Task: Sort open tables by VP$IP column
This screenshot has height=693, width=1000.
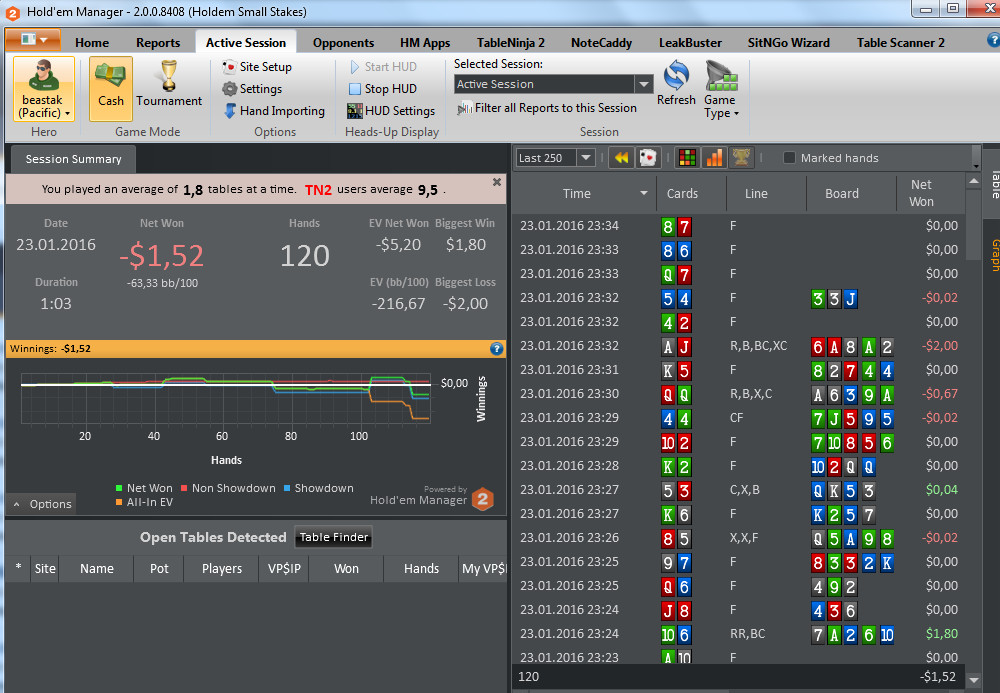Action: tap(284, 569)
